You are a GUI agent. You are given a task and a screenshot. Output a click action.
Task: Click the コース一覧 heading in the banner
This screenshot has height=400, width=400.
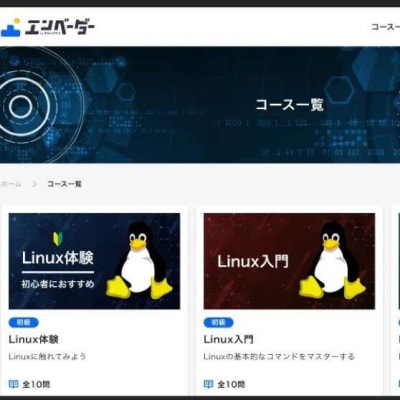click(x=290, y=105)
